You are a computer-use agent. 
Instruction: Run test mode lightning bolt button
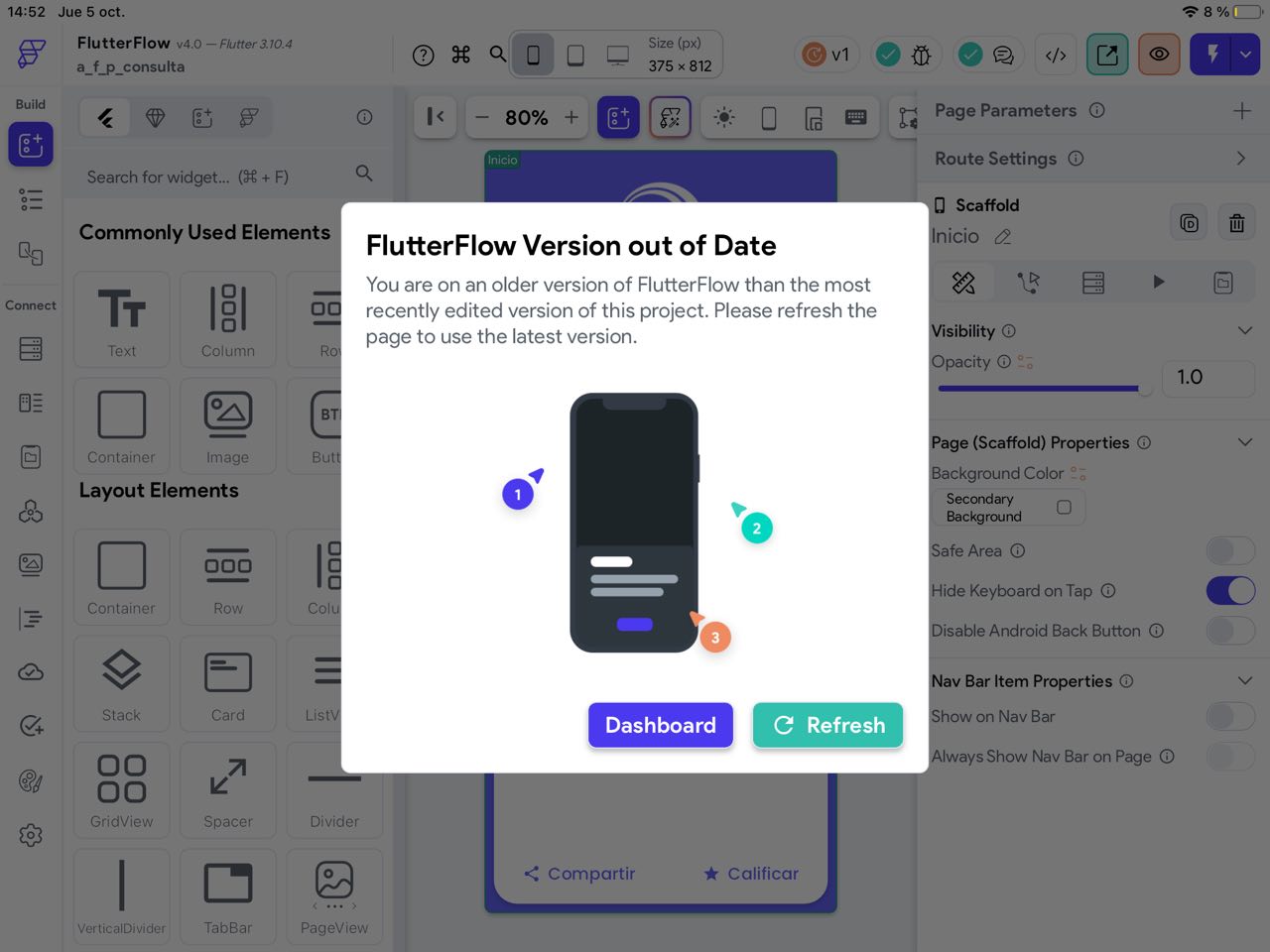(x=1210, y=55)
